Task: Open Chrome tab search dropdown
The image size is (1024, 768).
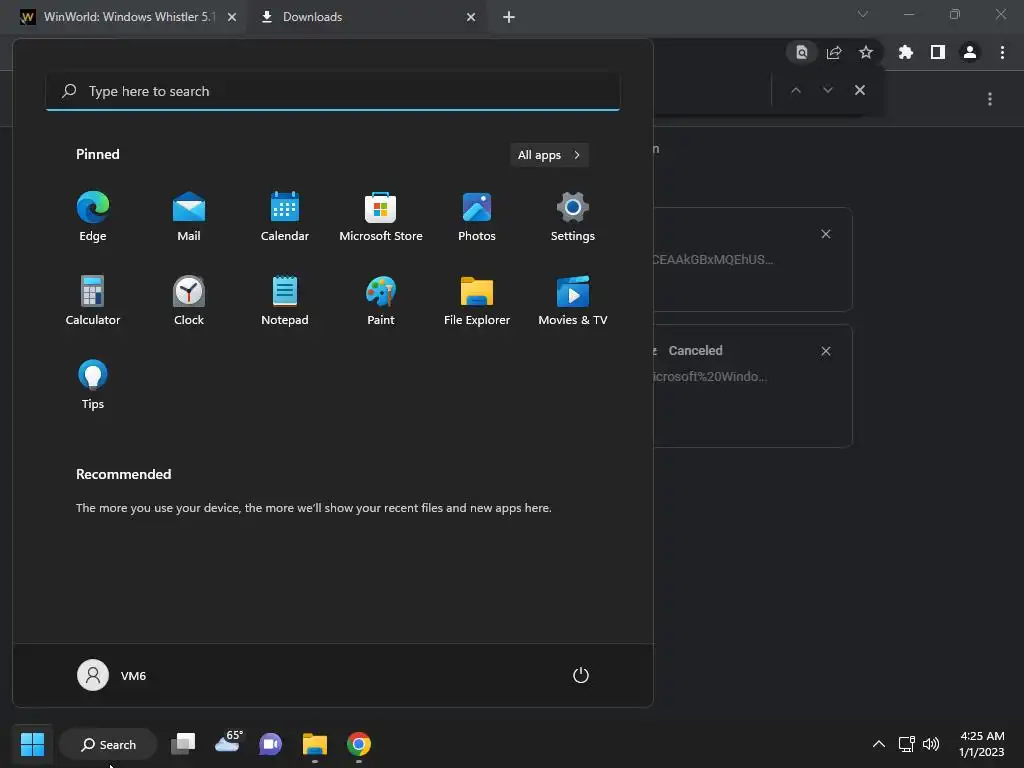Action: pyautogui.click(x=863, y=14)
